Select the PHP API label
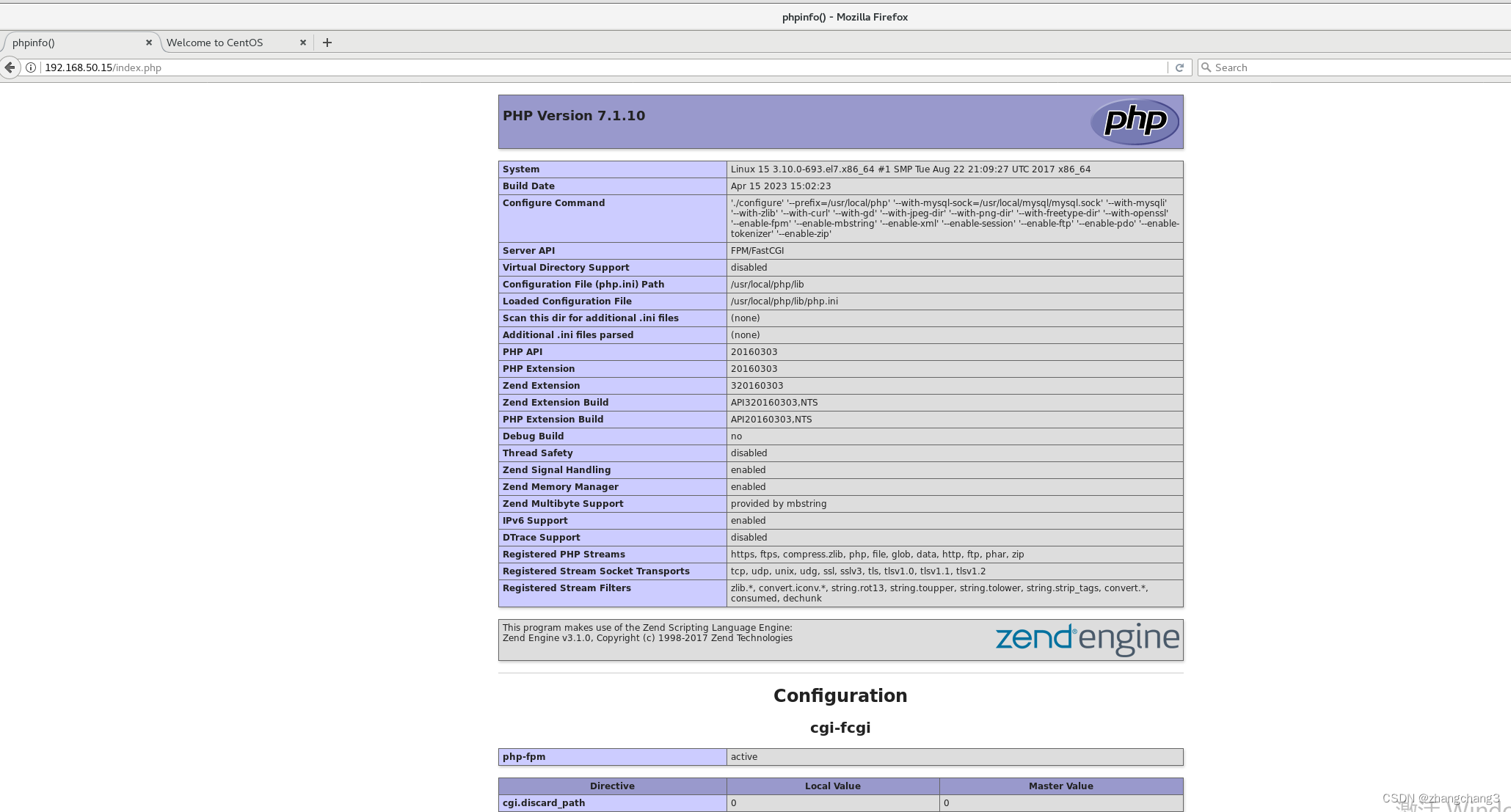Screen dimensions: 1511x812 pos(523,352)
